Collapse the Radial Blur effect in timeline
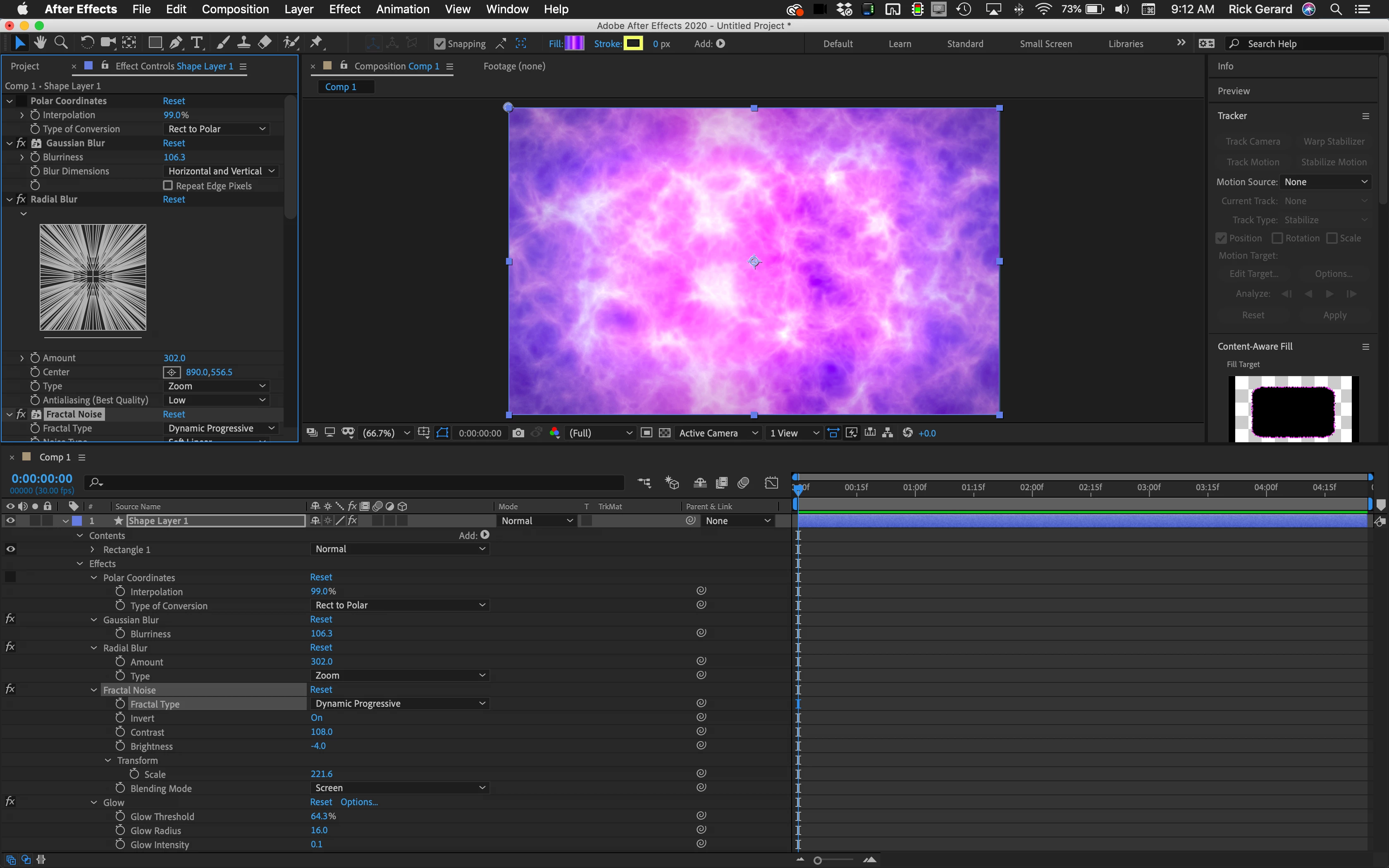Viewport: 1389px width, 868px height. [x=94, y=648]
